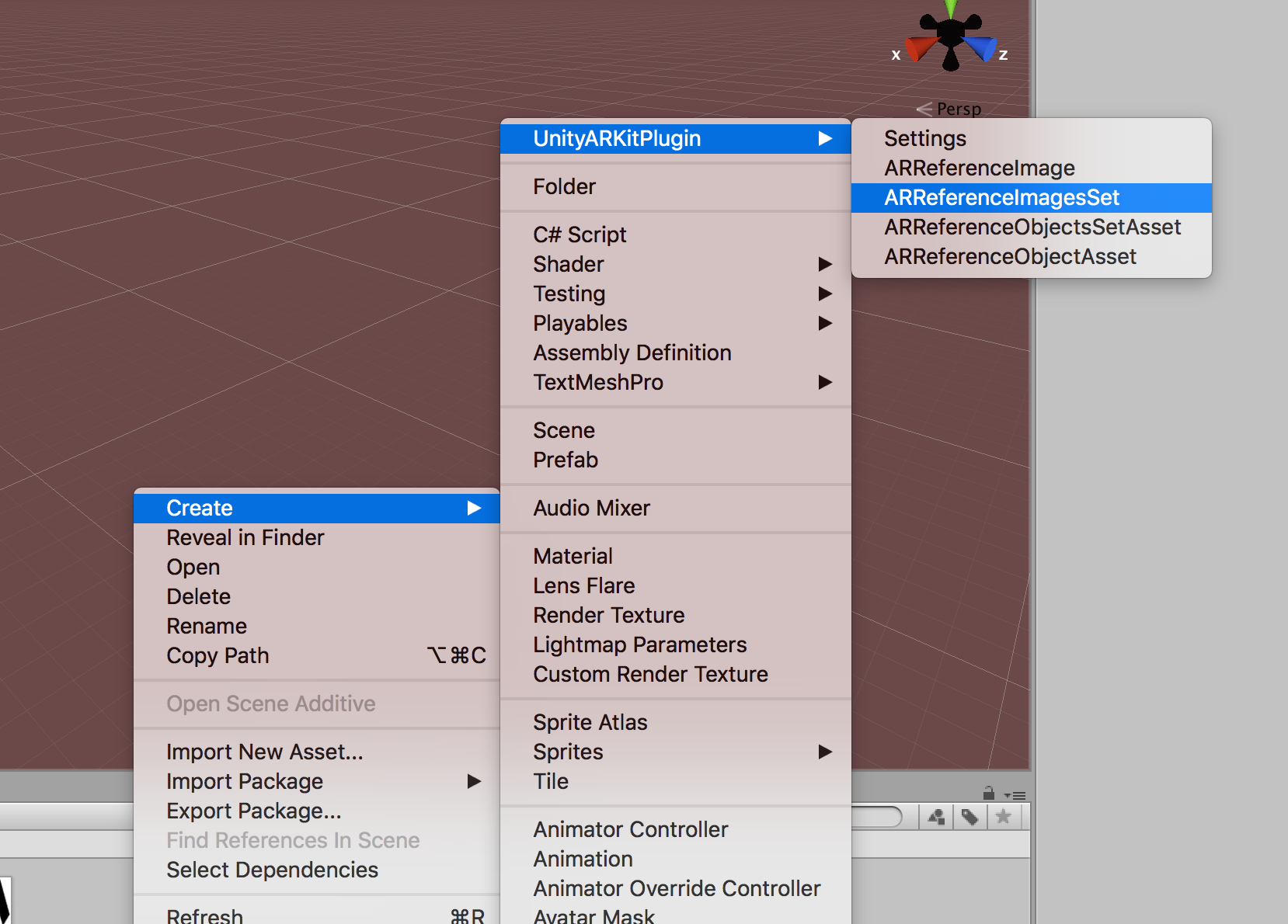Open the Project panel options menu icon
This screenshot has height=924, width=1288.
coord(1015,795)
